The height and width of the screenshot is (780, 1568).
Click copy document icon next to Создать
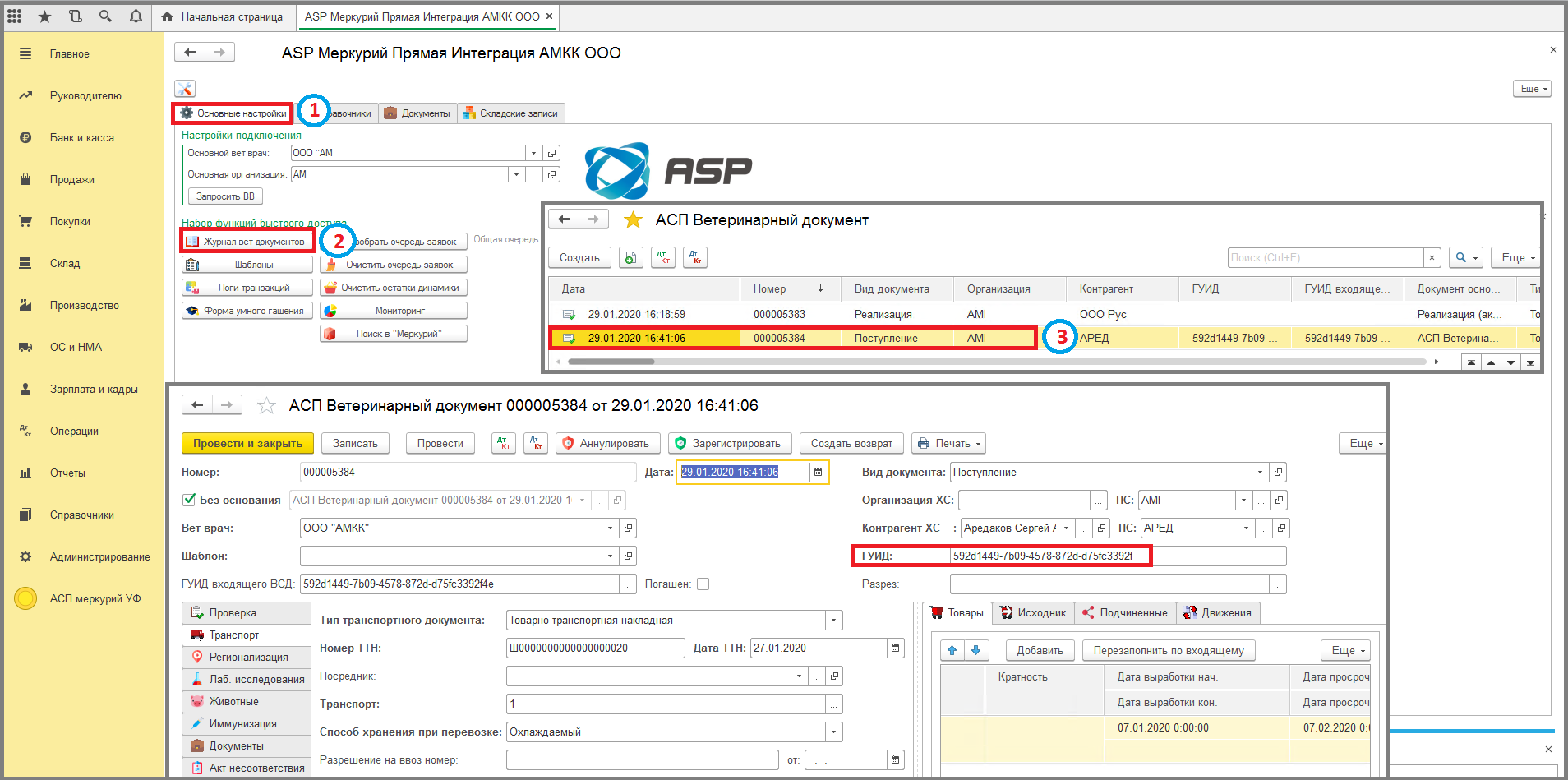[630, 257]
